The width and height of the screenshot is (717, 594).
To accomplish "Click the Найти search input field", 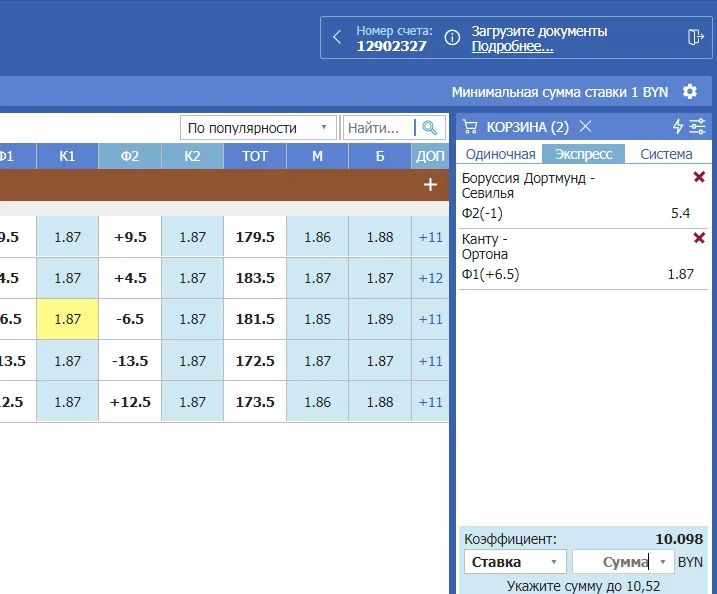I will point(380,128).
